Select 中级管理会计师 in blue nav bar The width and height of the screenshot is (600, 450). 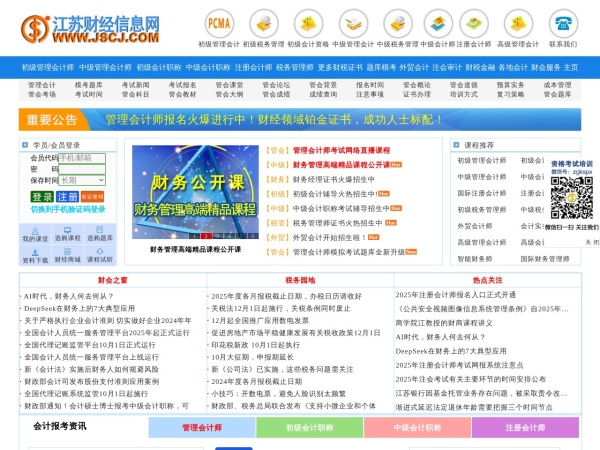pos(105,67)
